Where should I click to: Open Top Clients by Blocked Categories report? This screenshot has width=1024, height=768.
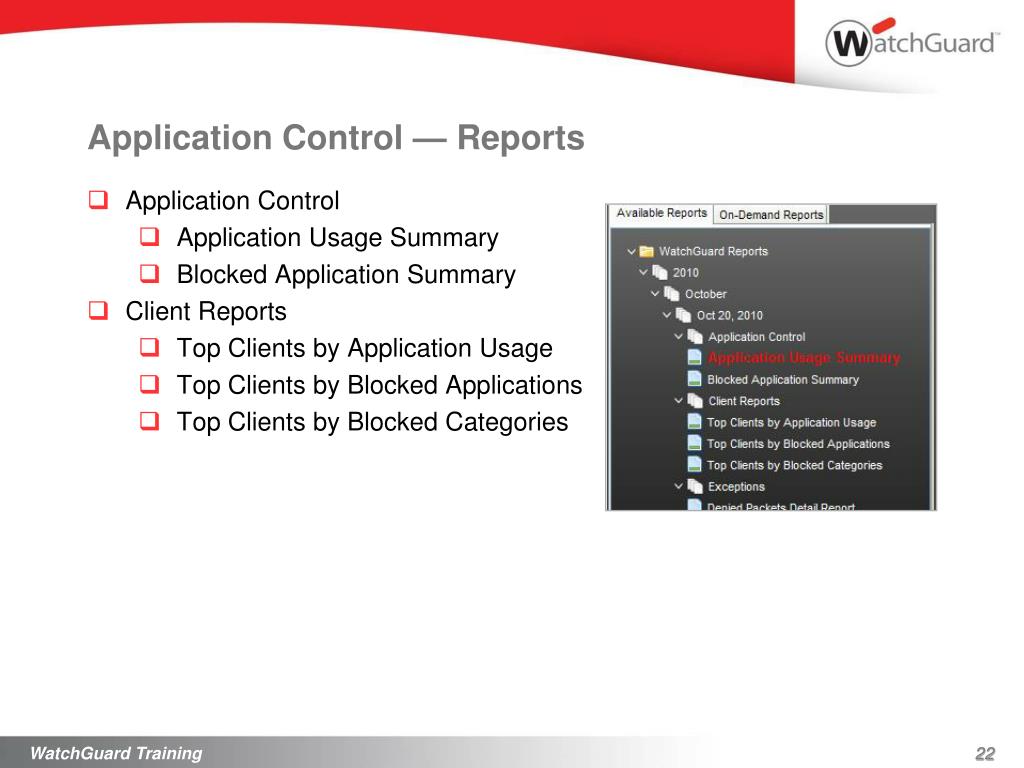pyautogui.click(x=794, y=466)
